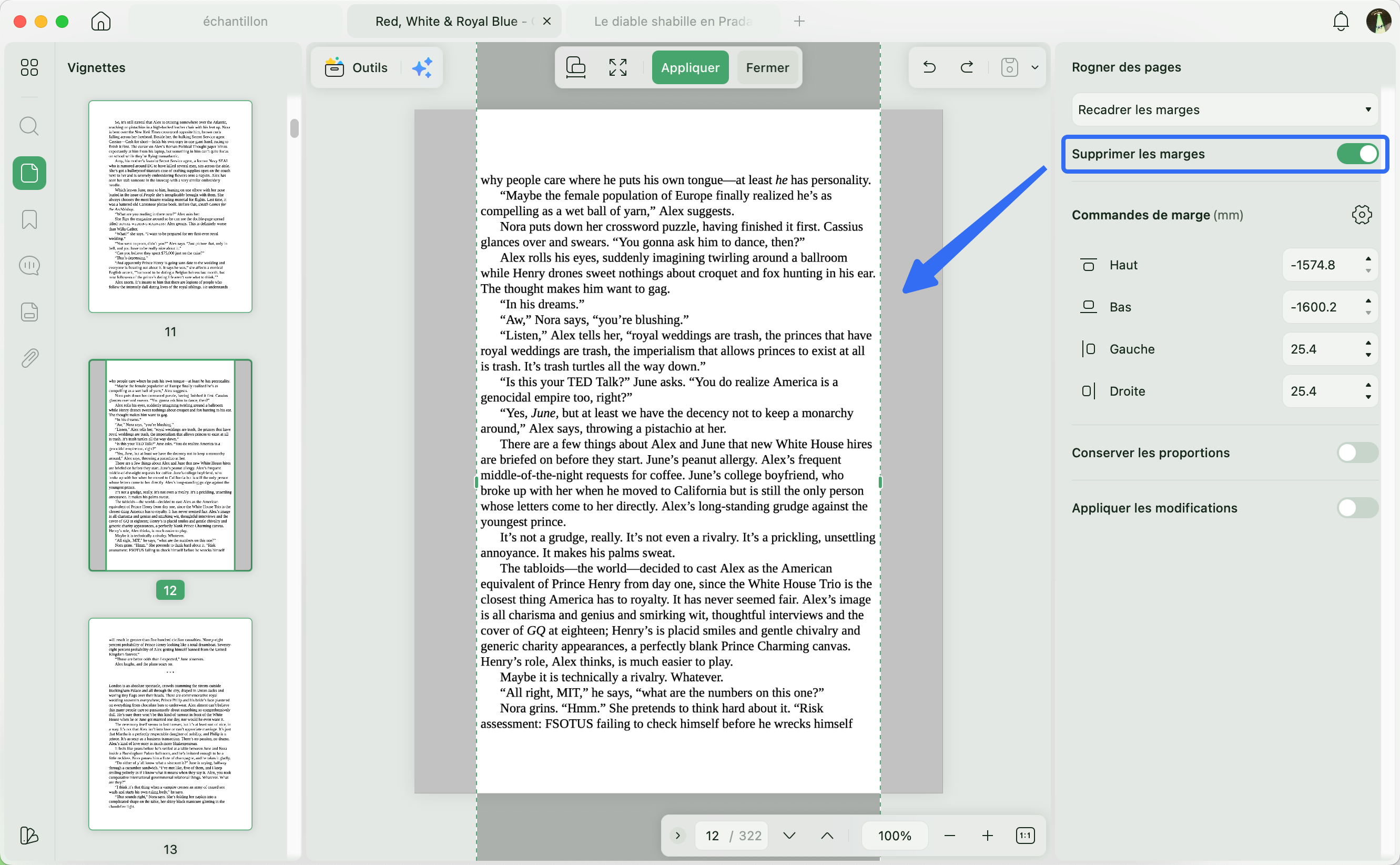Click the right crop boundary handle
The height and width of the screenshot is (865, 1400).
tap(880, 482)
